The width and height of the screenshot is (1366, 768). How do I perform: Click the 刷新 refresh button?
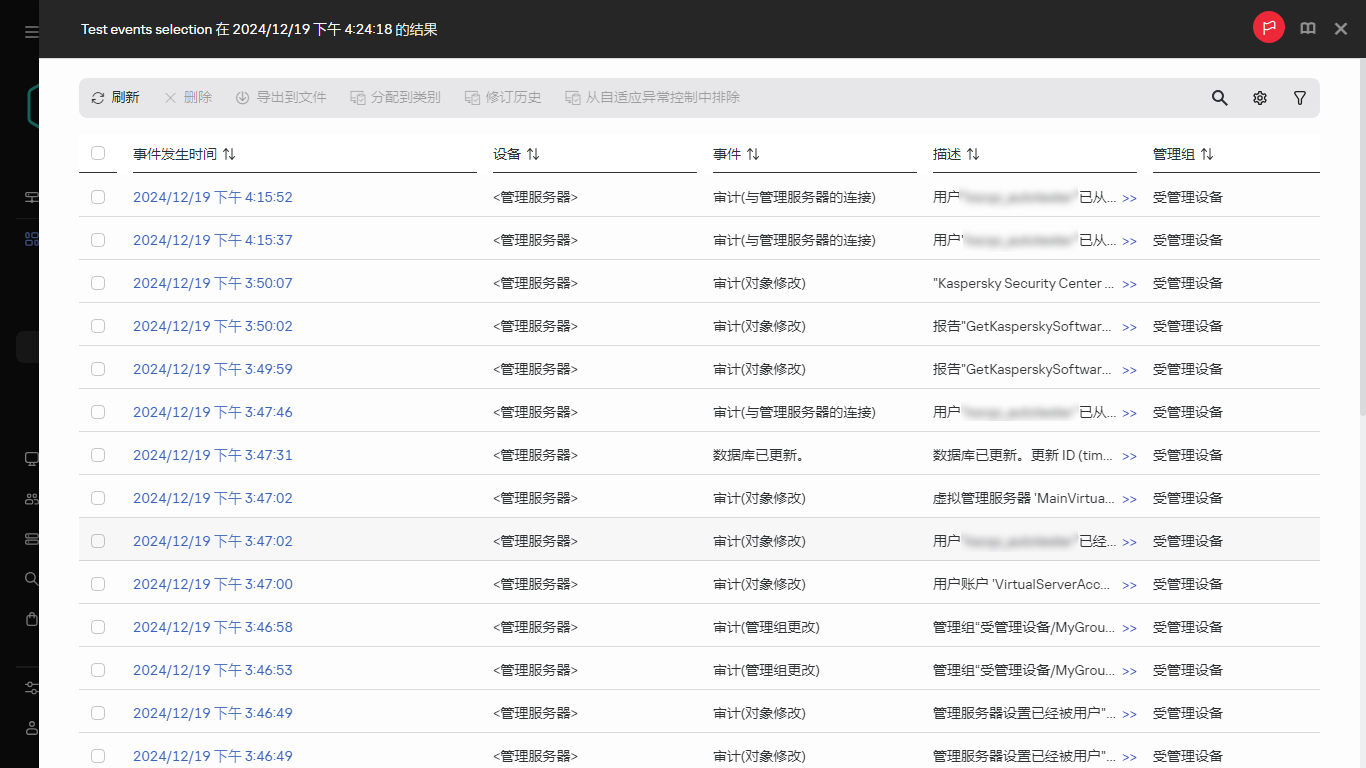click(115, 98)
